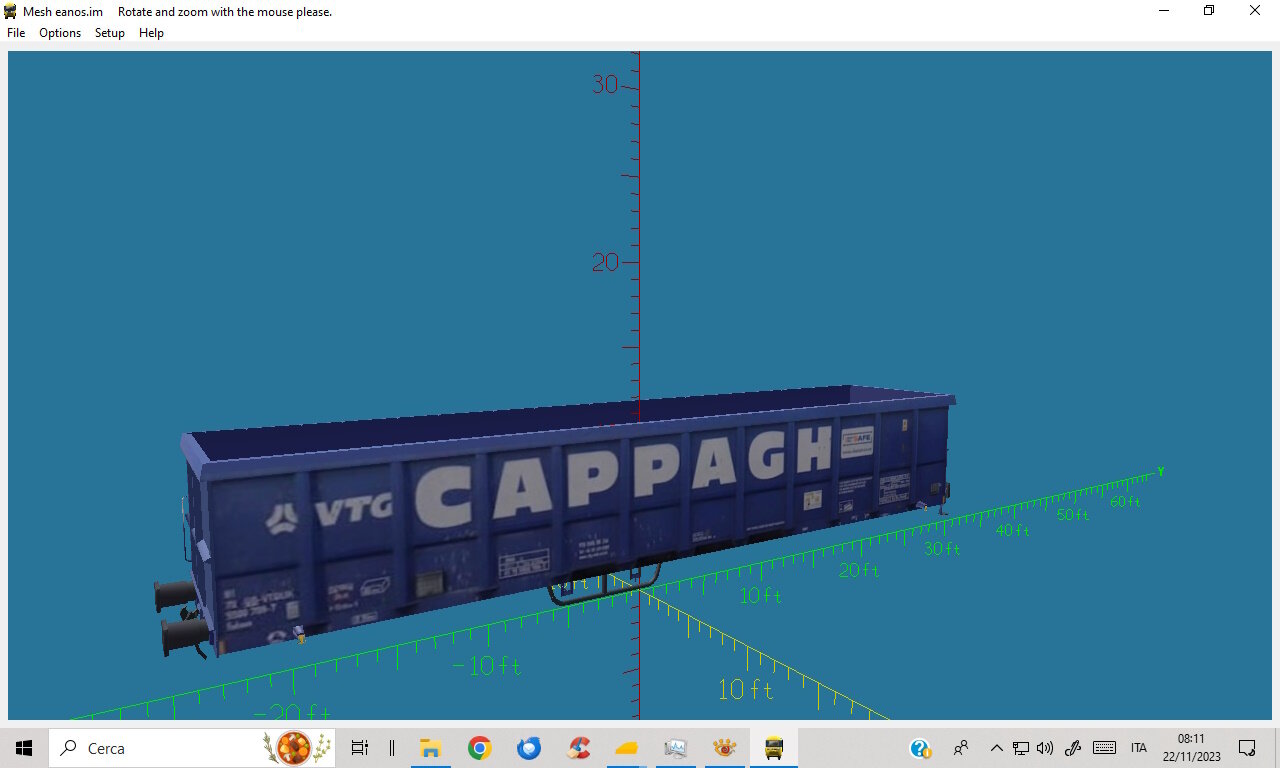
Task: Open the XnView eye icon in taskbar
Action: tap(725, 748)
